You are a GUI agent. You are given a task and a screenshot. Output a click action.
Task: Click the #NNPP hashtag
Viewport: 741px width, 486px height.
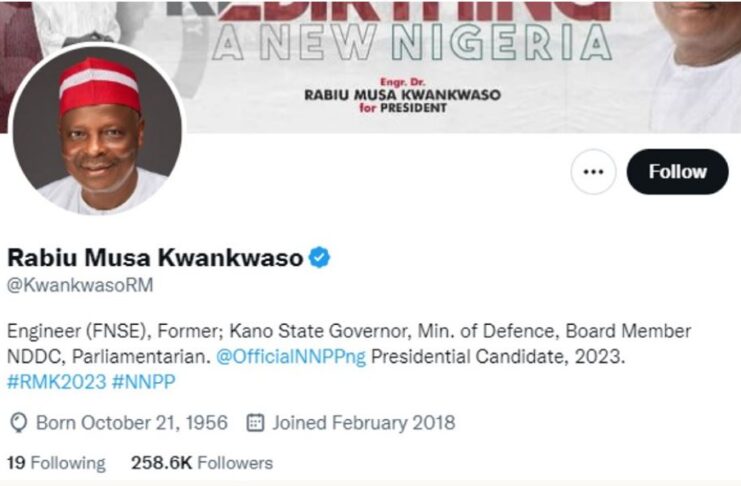click(x=144, y=382)
